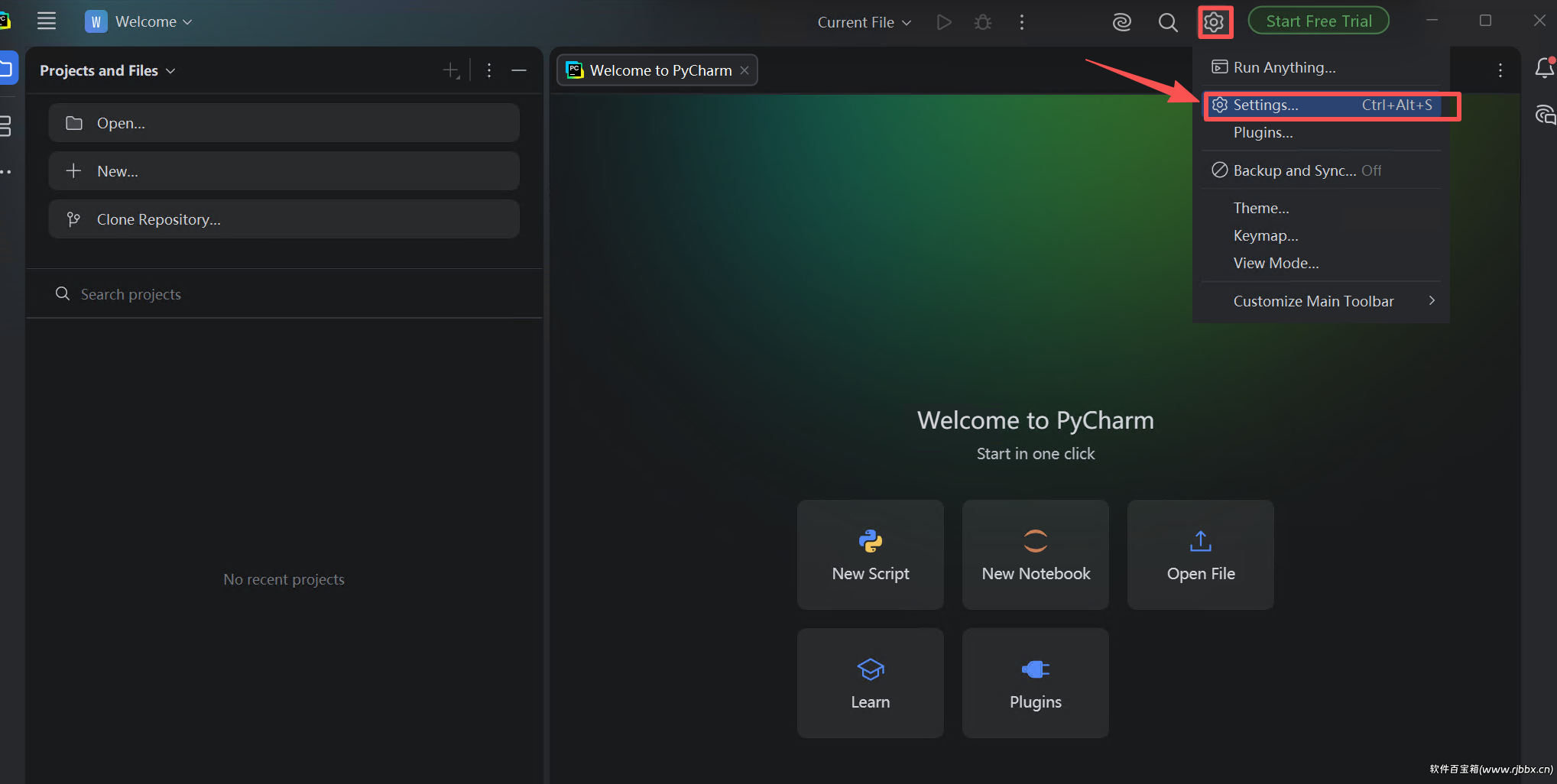Open the Plugins welcome card
The image size is (1557, 784).
[1036, 683]
